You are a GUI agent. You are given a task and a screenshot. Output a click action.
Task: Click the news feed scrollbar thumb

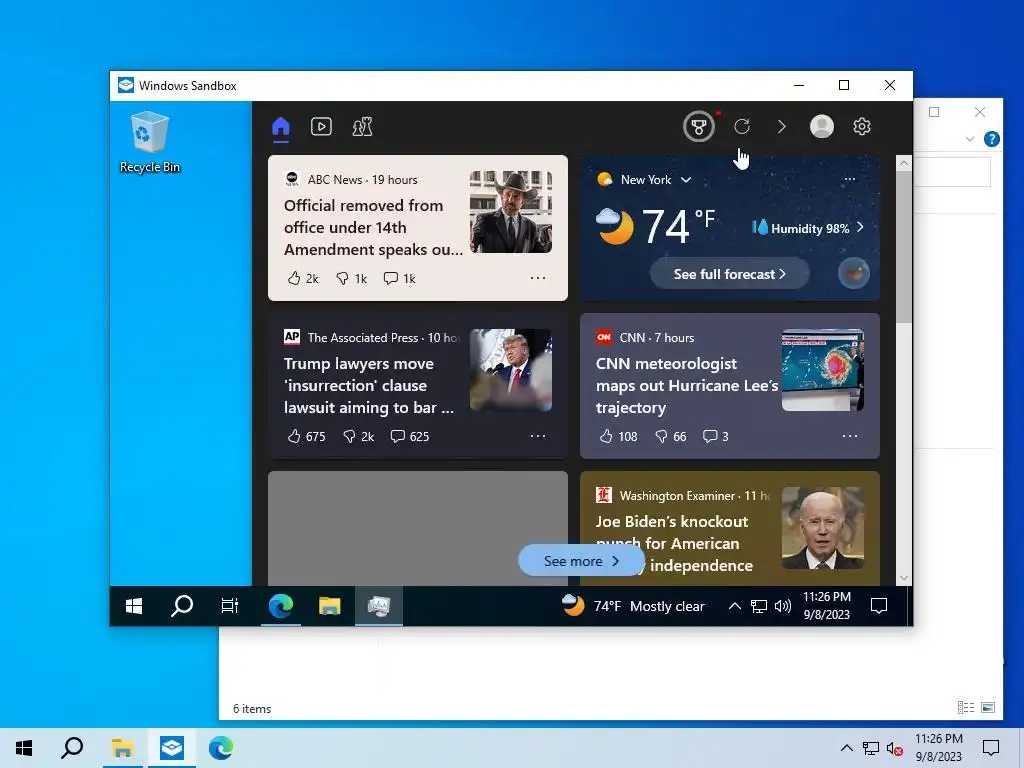click(904, 248)
